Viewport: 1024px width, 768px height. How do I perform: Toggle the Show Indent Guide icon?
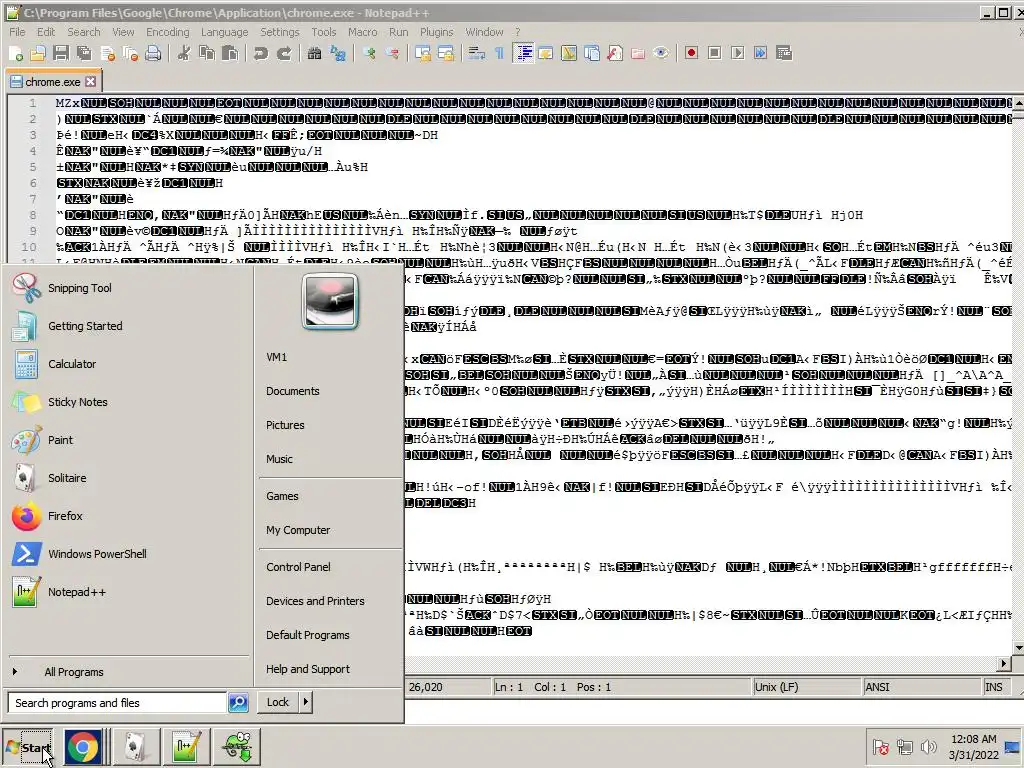click(x=524, y=54)
